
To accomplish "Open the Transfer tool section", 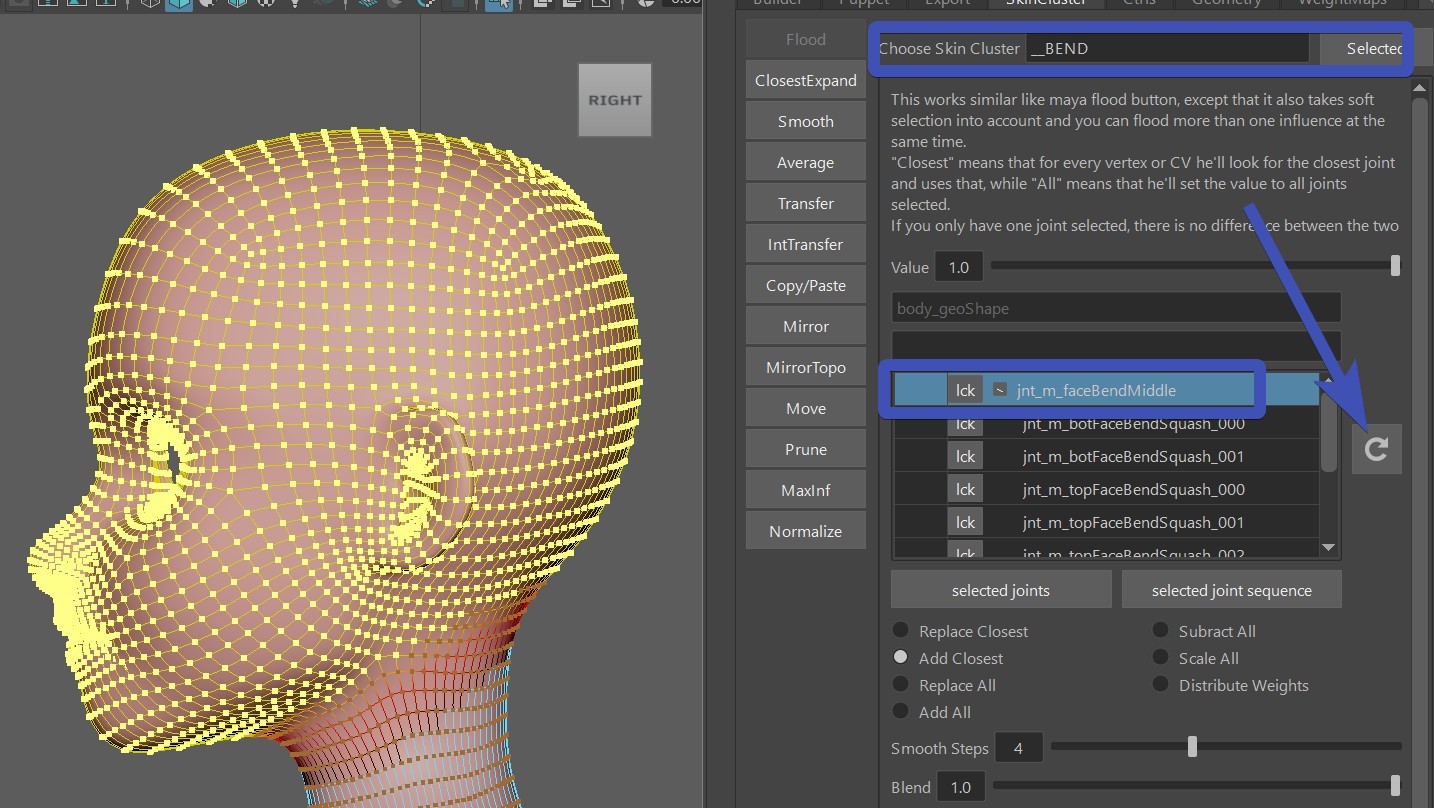I will coord(805,203).
